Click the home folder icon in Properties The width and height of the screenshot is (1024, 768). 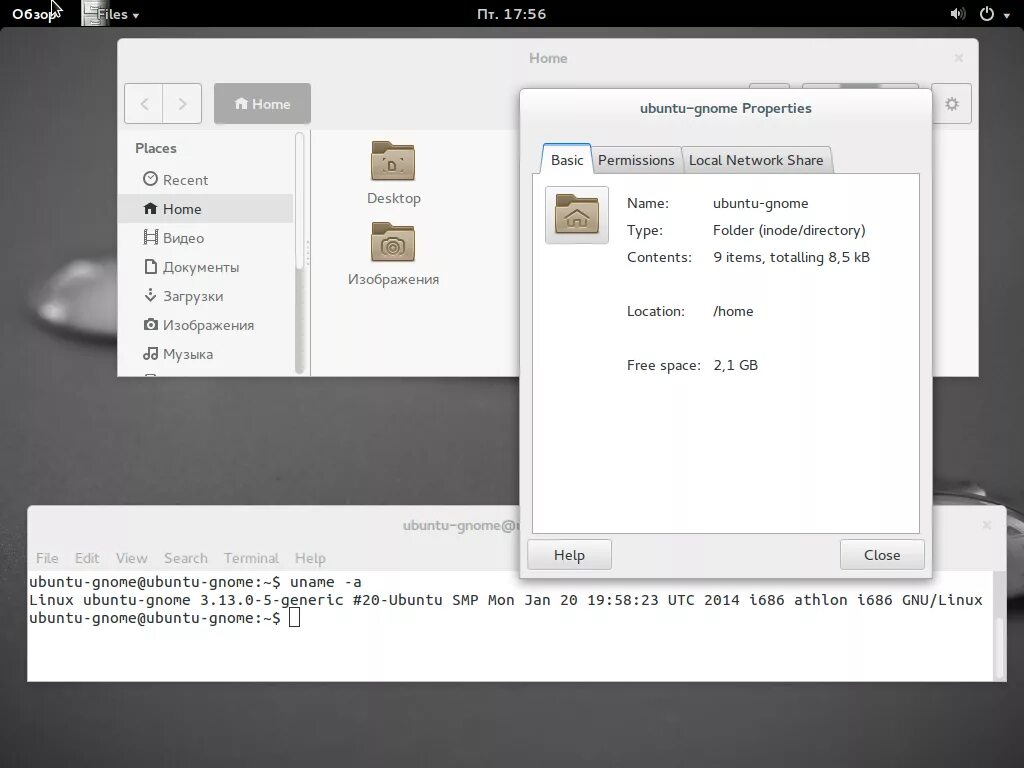[x=577, y=215]
